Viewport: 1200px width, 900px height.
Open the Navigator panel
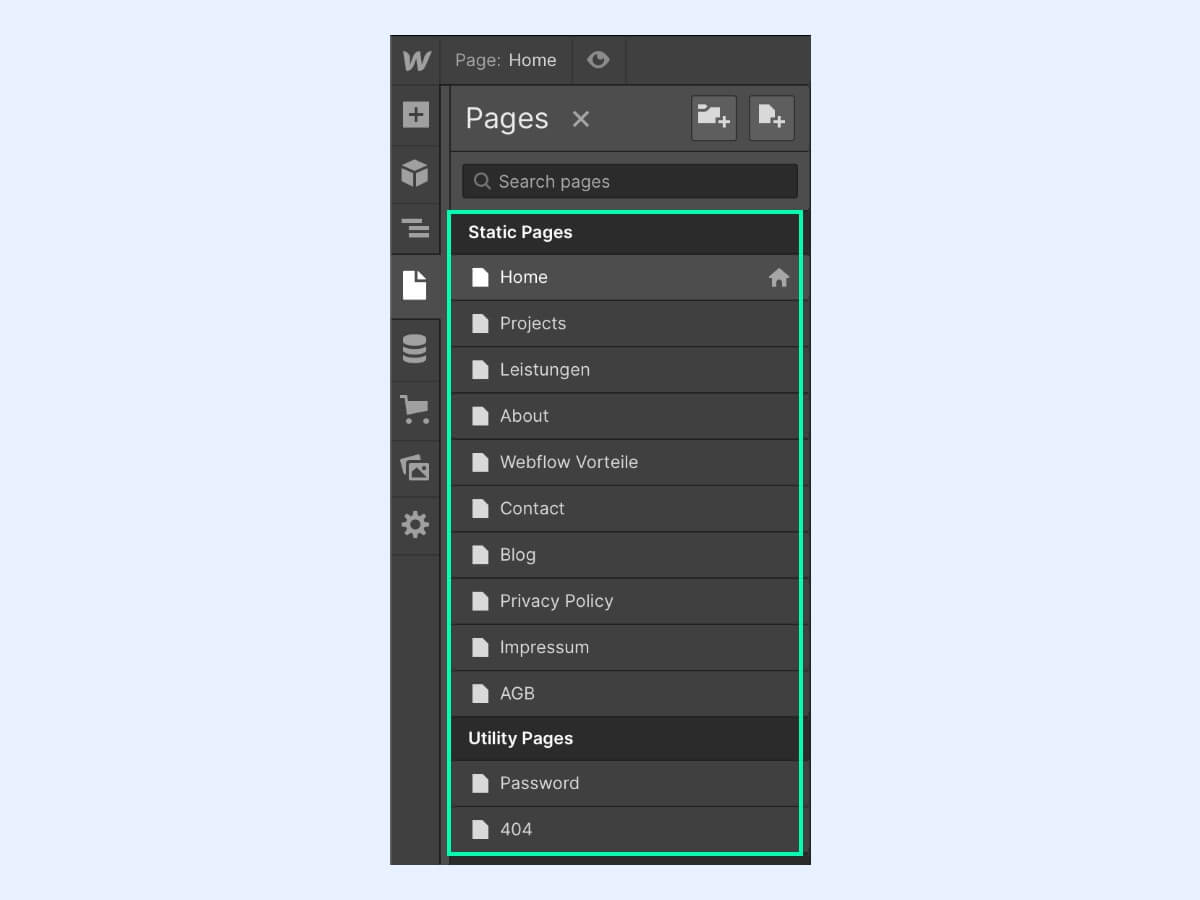[414, 228]
